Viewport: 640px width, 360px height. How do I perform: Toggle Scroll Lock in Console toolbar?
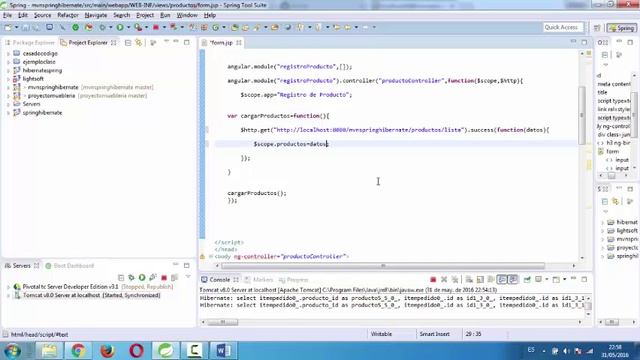[480, 280]
